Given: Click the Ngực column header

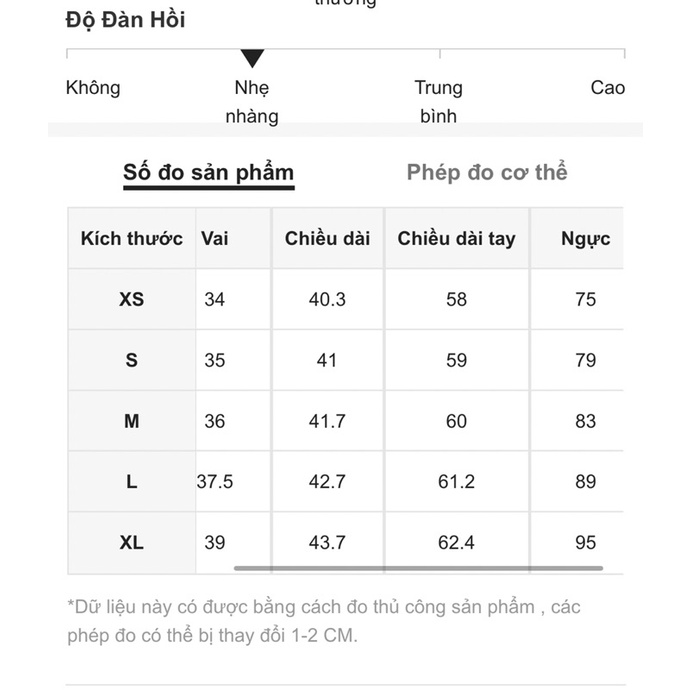Looking at the screenshot, I should [x=585, y=239].
